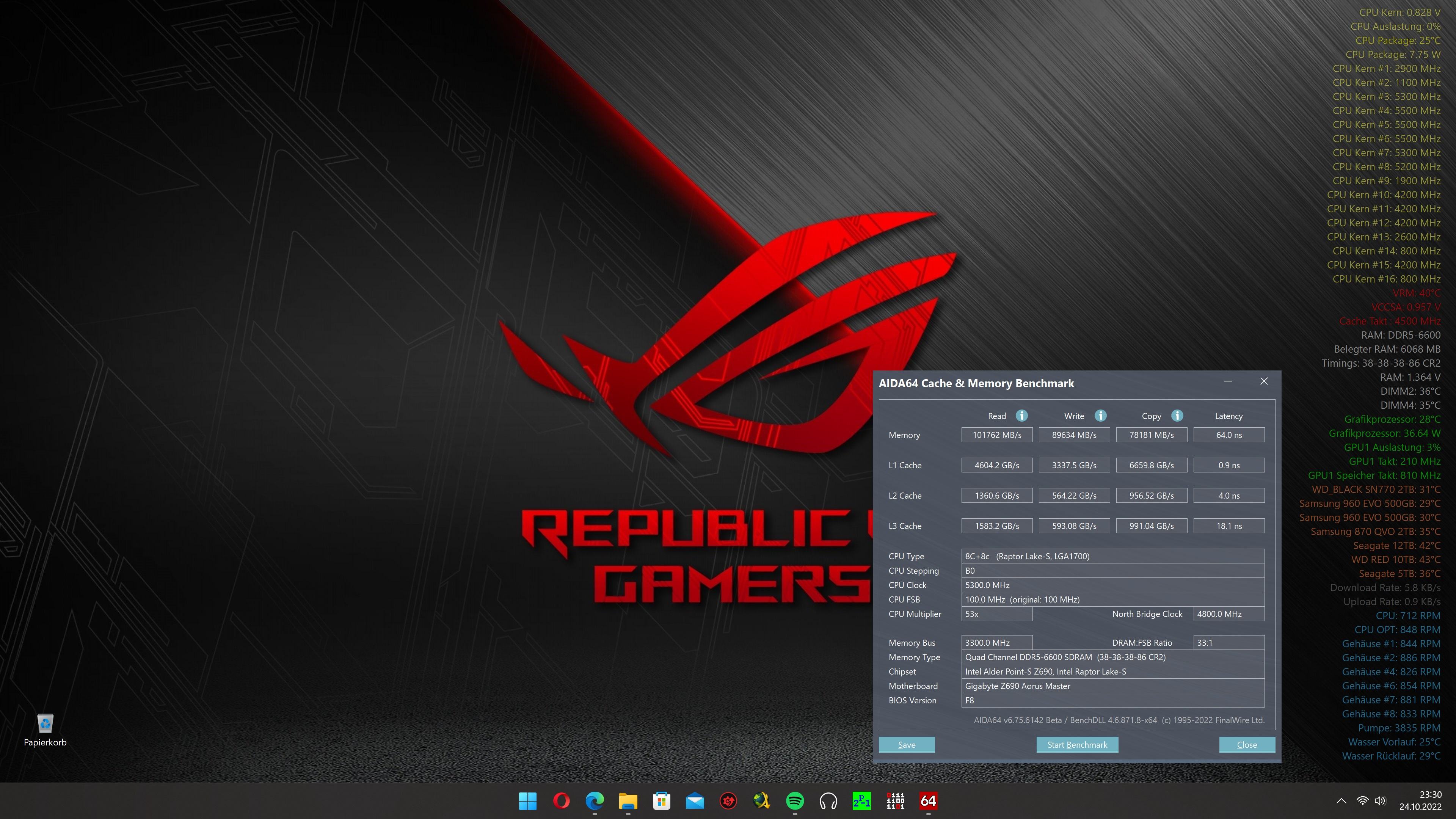Open the binary digits MemTest icon
The width and height of the screenshot is (1456, 819).
click(x=895, y=800)
